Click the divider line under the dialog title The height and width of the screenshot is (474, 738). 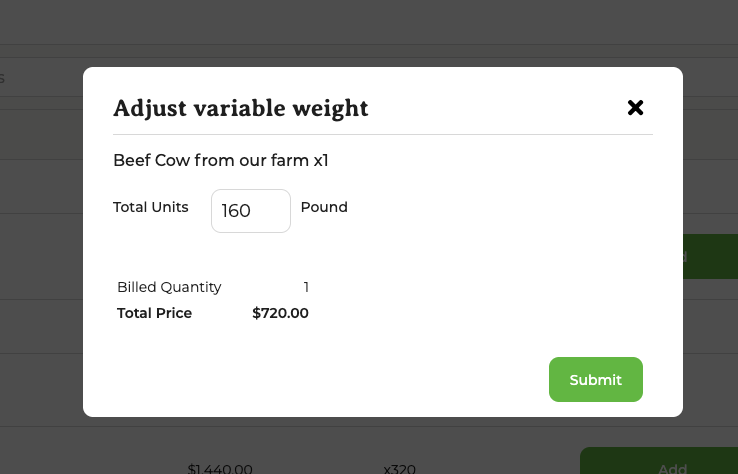pyautogui.click(x=382, y=134)
